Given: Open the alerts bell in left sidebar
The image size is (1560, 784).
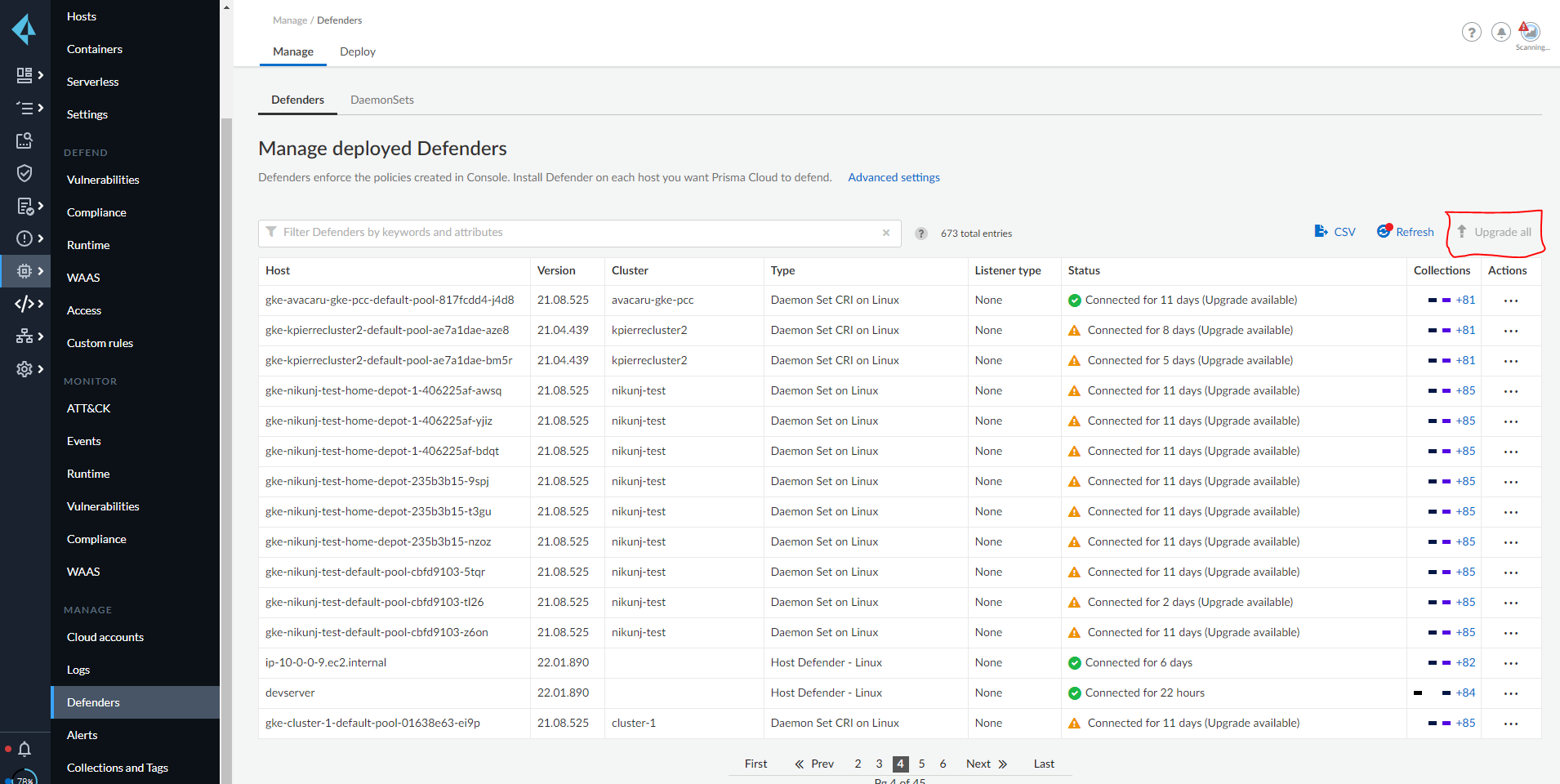Looking at the screenshot, I should 25,749.
